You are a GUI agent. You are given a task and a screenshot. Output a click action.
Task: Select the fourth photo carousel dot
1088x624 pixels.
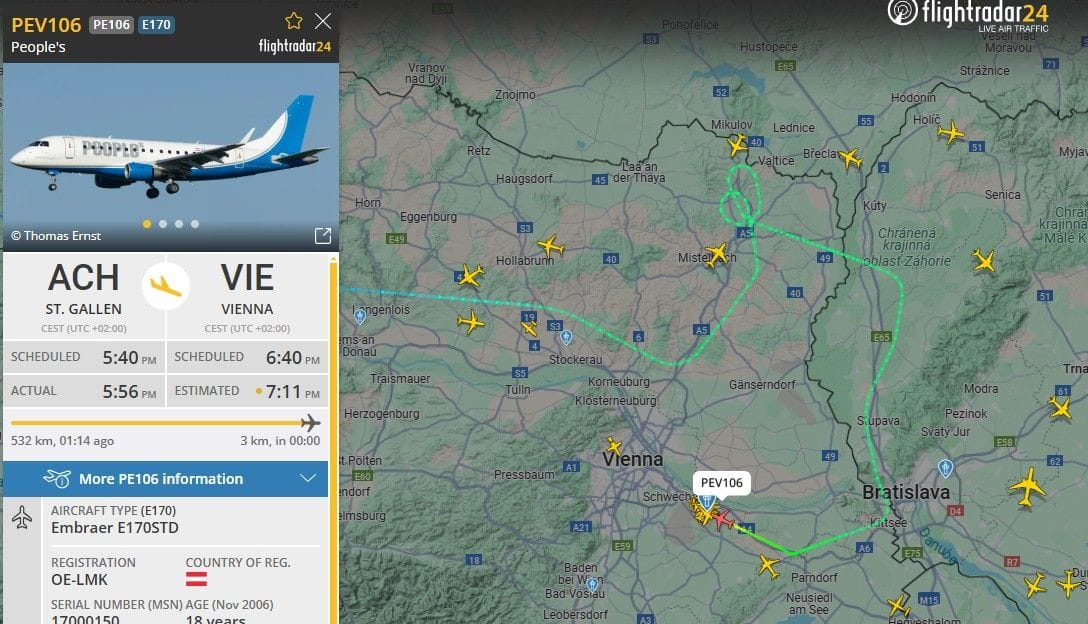coord(195,224)
